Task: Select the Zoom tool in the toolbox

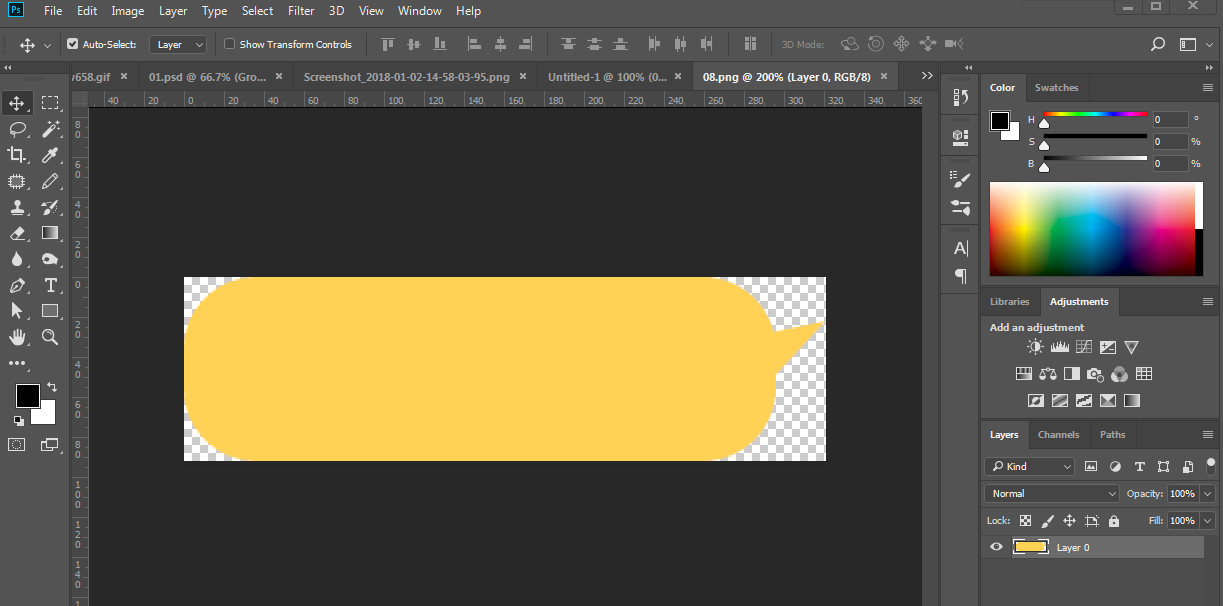Action: click(50, 337)
